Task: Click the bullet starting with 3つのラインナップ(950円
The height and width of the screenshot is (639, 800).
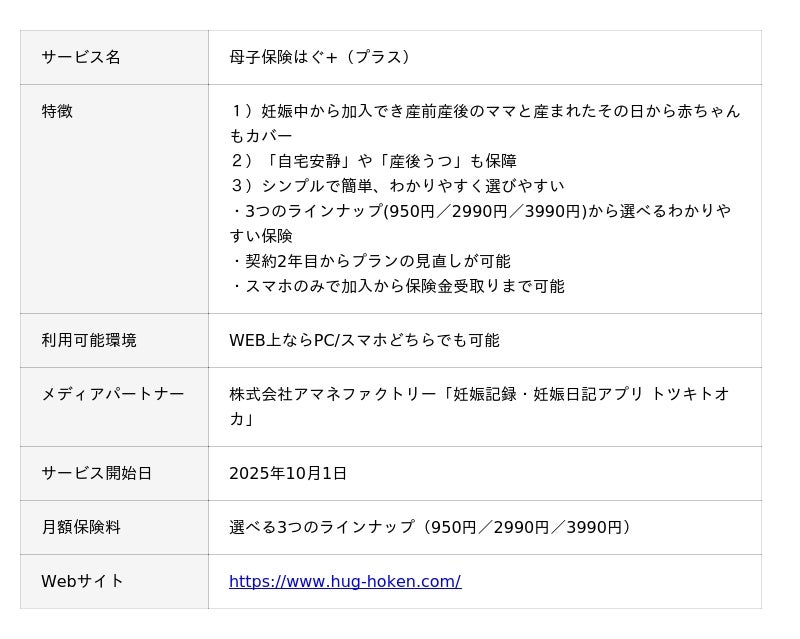Action: pyautogui.click(x=480, y=211)
